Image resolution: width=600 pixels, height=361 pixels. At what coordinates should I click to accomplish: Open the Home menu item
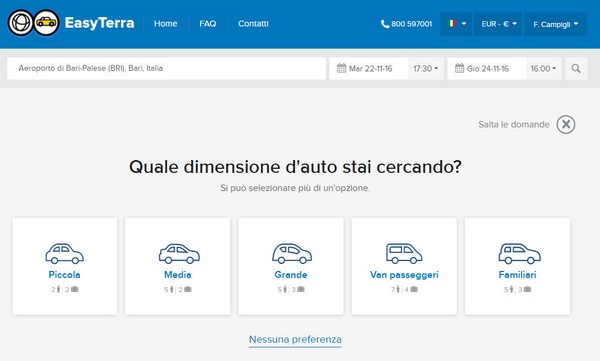coord(165,24)
